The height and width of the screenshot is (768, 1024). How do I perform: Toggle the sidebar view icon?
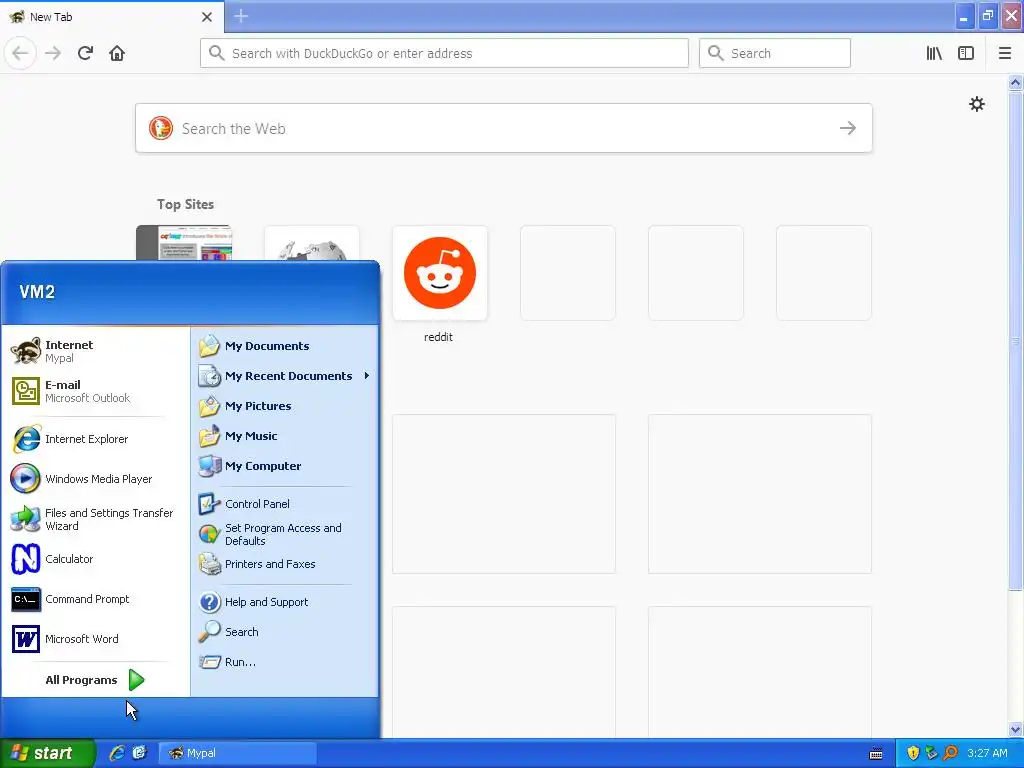coord(966,54)
